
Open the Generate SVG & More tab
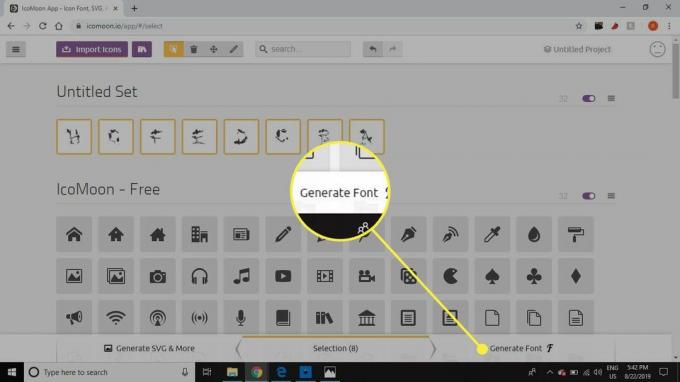(x=150, y=348)
